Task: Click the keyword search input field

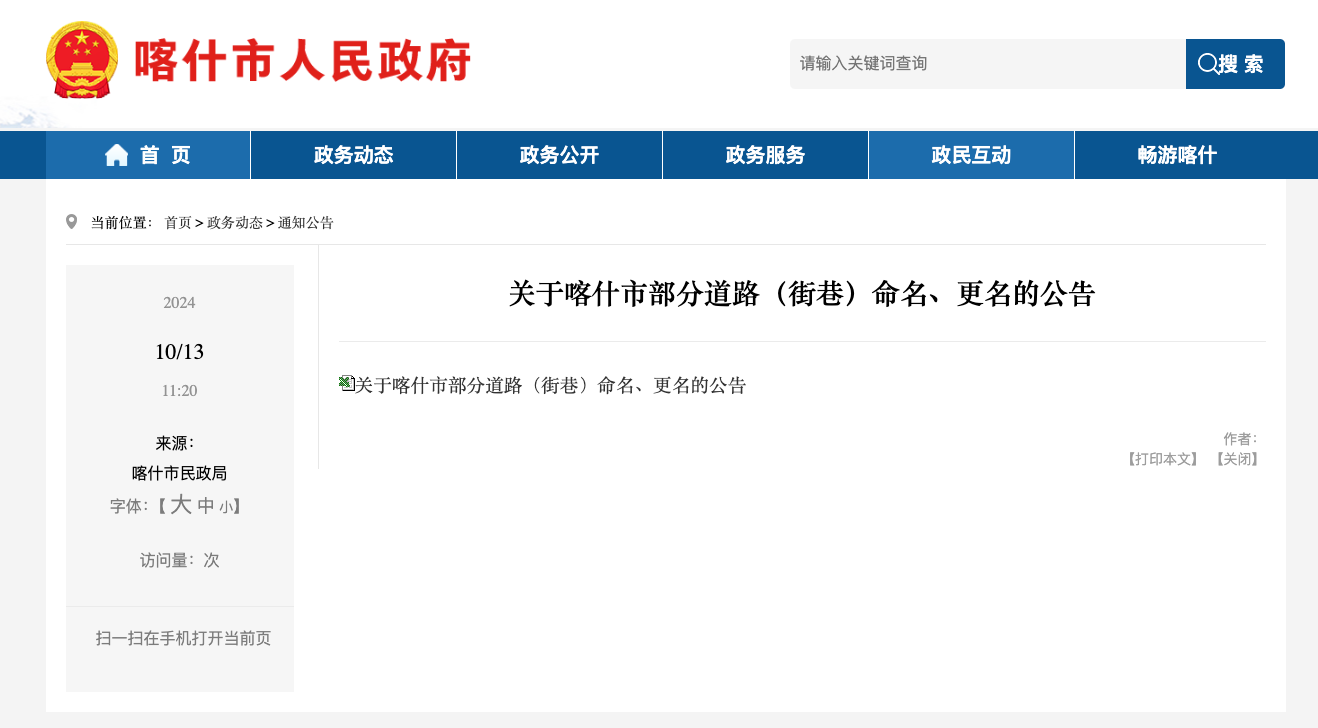Action: pos(987,64)
